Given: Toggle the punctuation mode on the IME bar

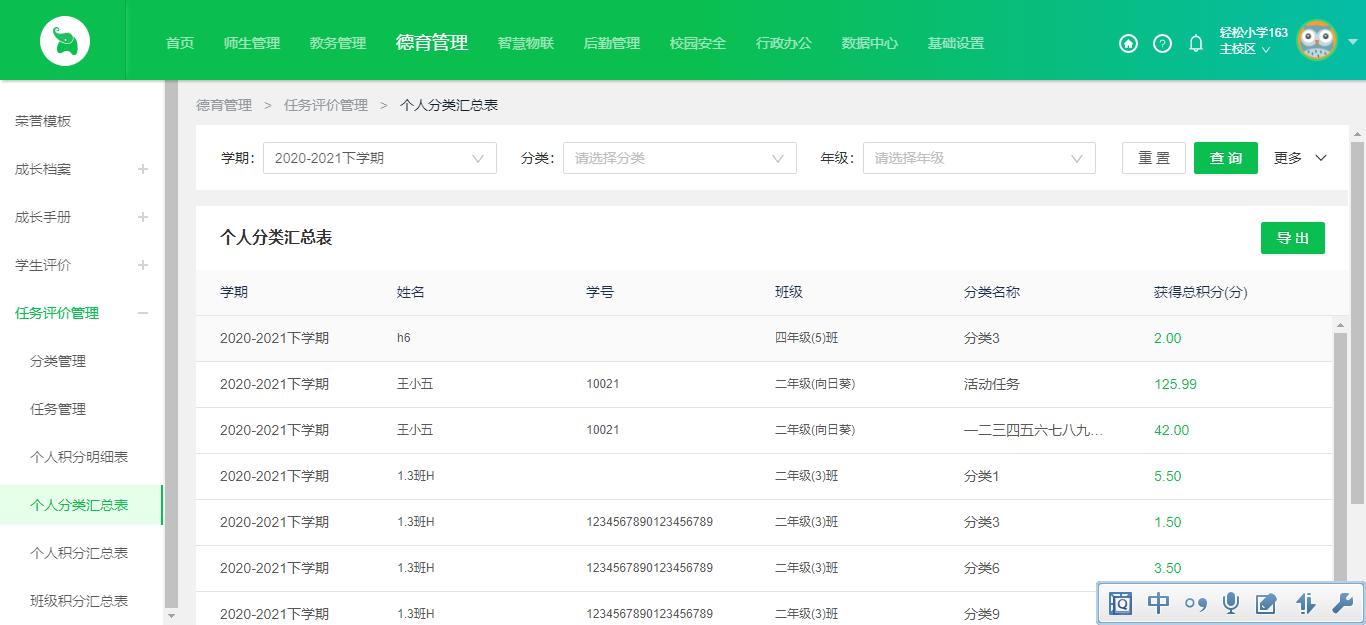Looking at the screenshot, I should (x=1194, y=604).
